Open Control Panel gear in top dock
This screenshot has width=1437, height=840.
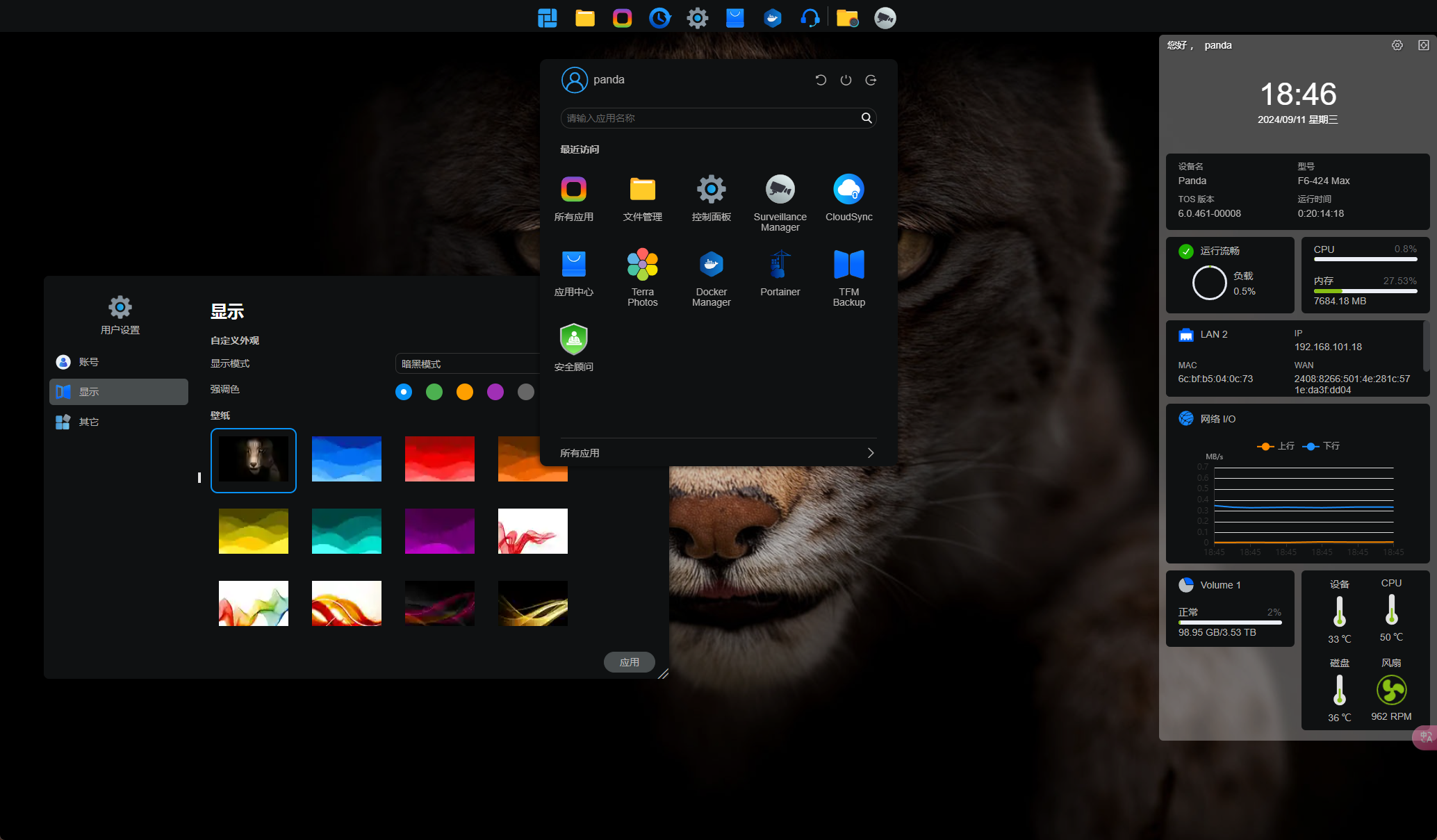[698, 18]
